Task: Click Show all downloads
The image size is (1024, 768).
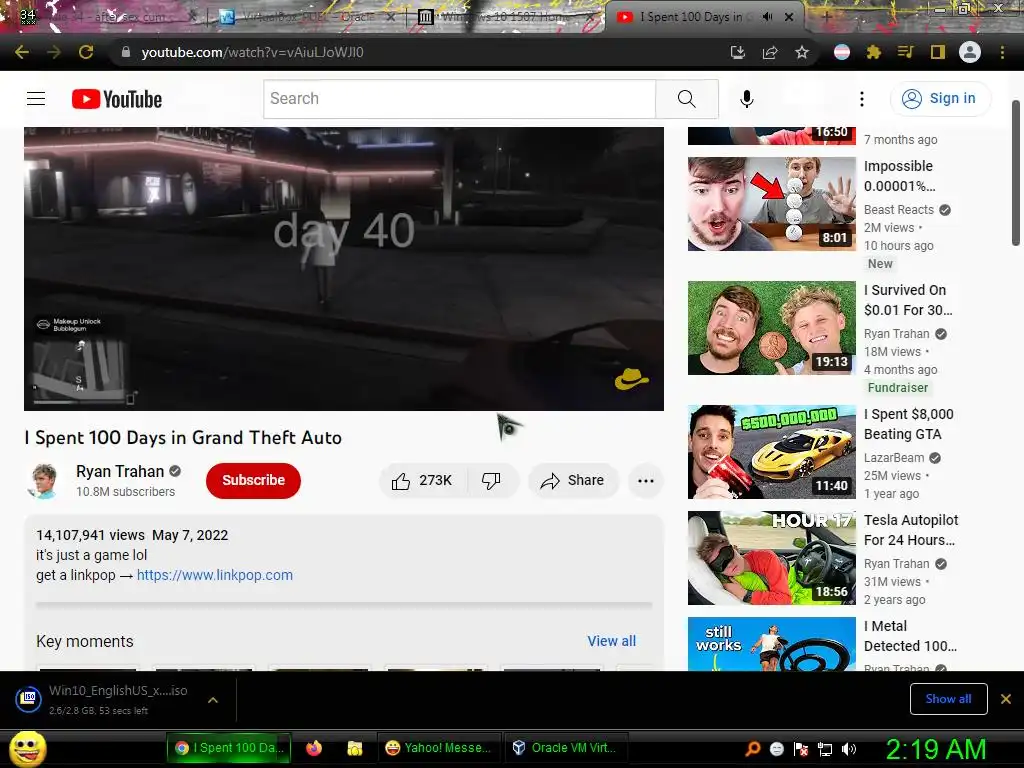Action: pyautogui.click(x=948, y=699)
